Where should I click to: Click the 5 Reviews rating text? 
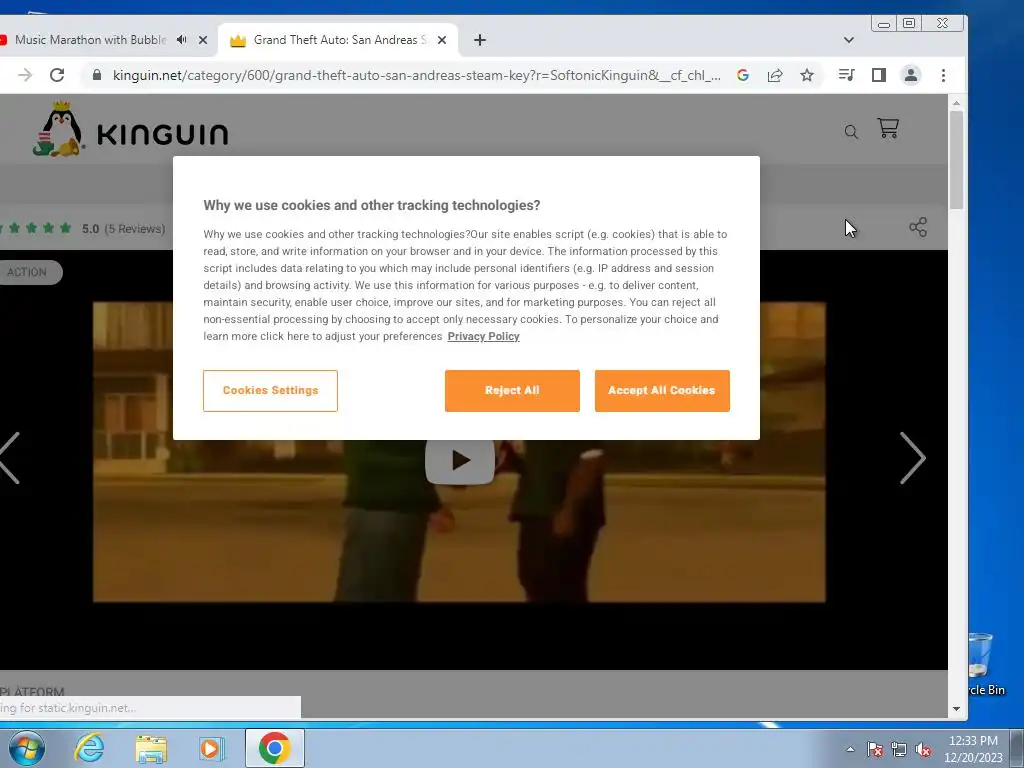tap(135, 229)
